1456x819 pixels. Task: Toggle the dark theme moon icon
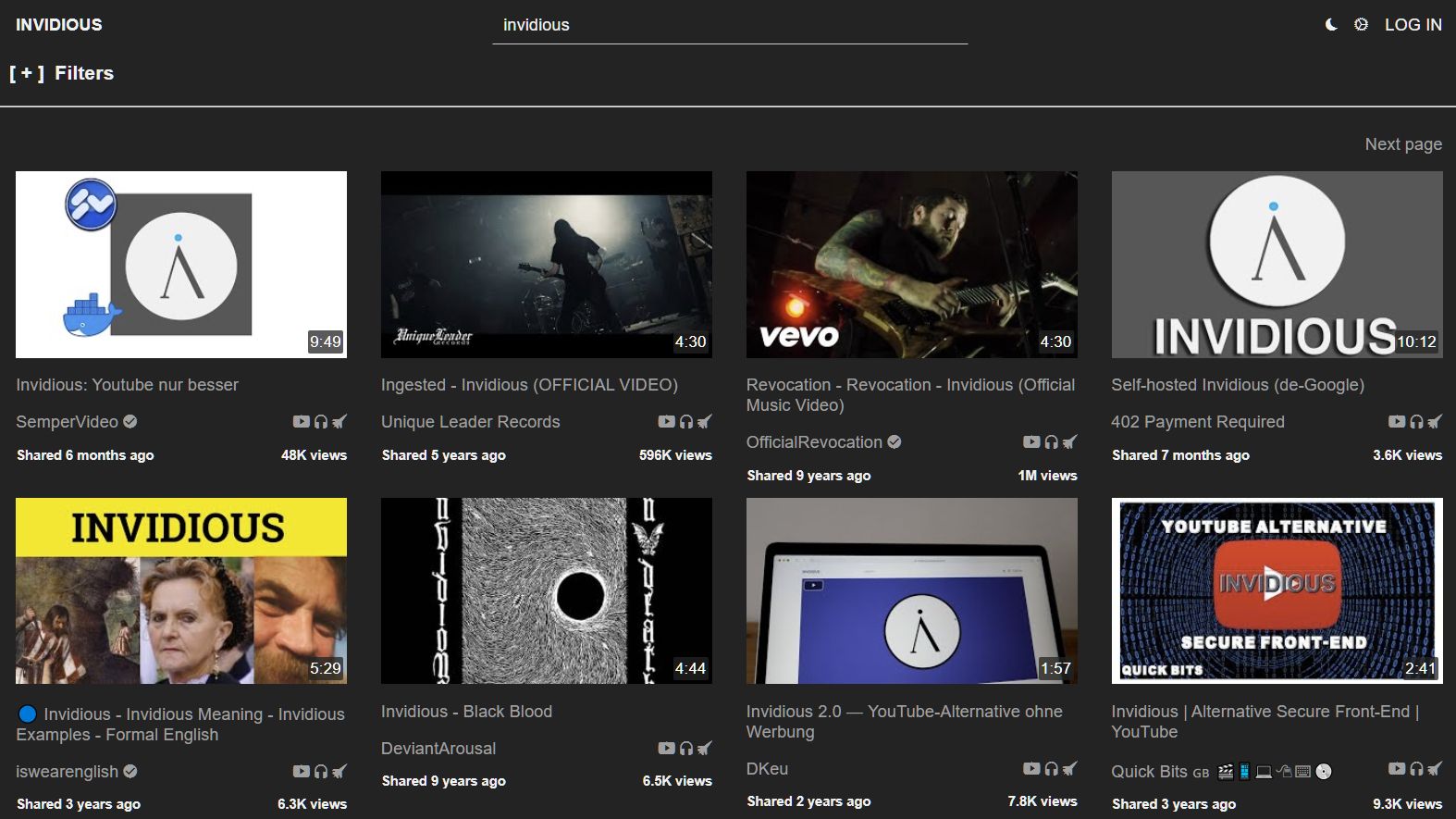coord(1331,25)
